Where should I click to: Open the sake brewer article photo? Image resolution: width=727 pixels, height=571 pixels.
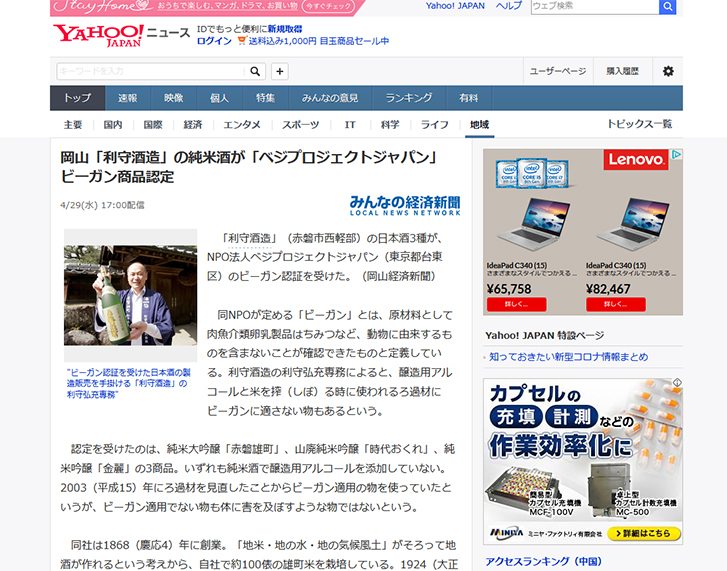pos(130,296)
